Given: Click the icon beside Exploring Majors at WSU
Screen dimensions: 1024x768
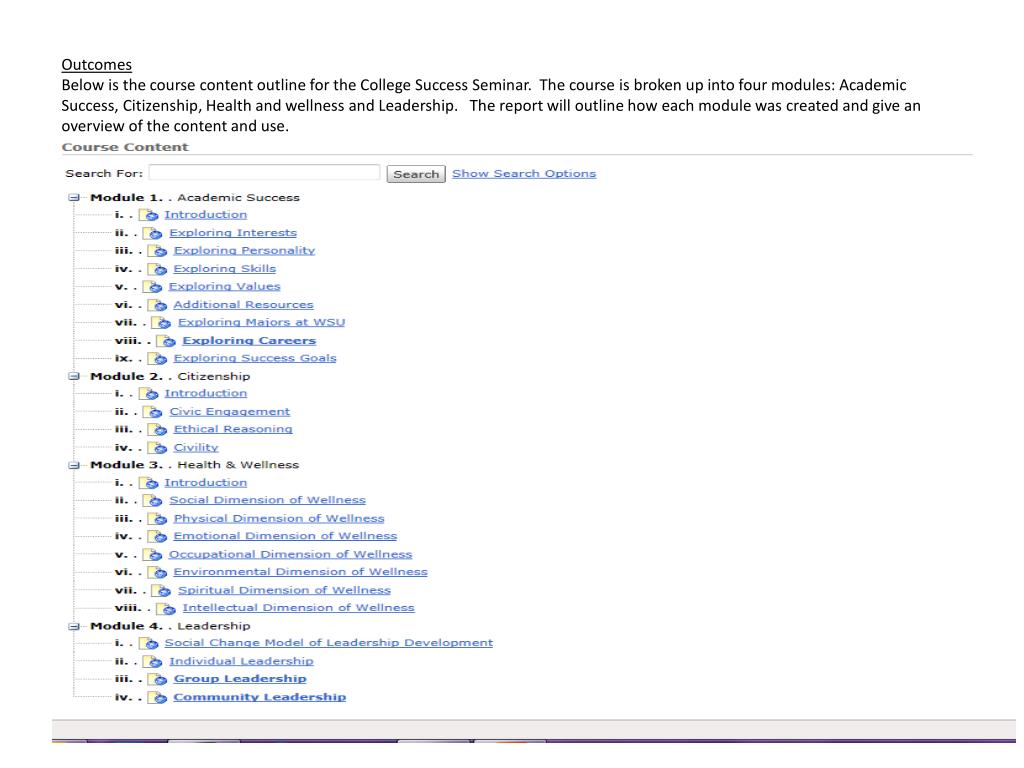Looking at the screenshot, I should pos(162,323).
